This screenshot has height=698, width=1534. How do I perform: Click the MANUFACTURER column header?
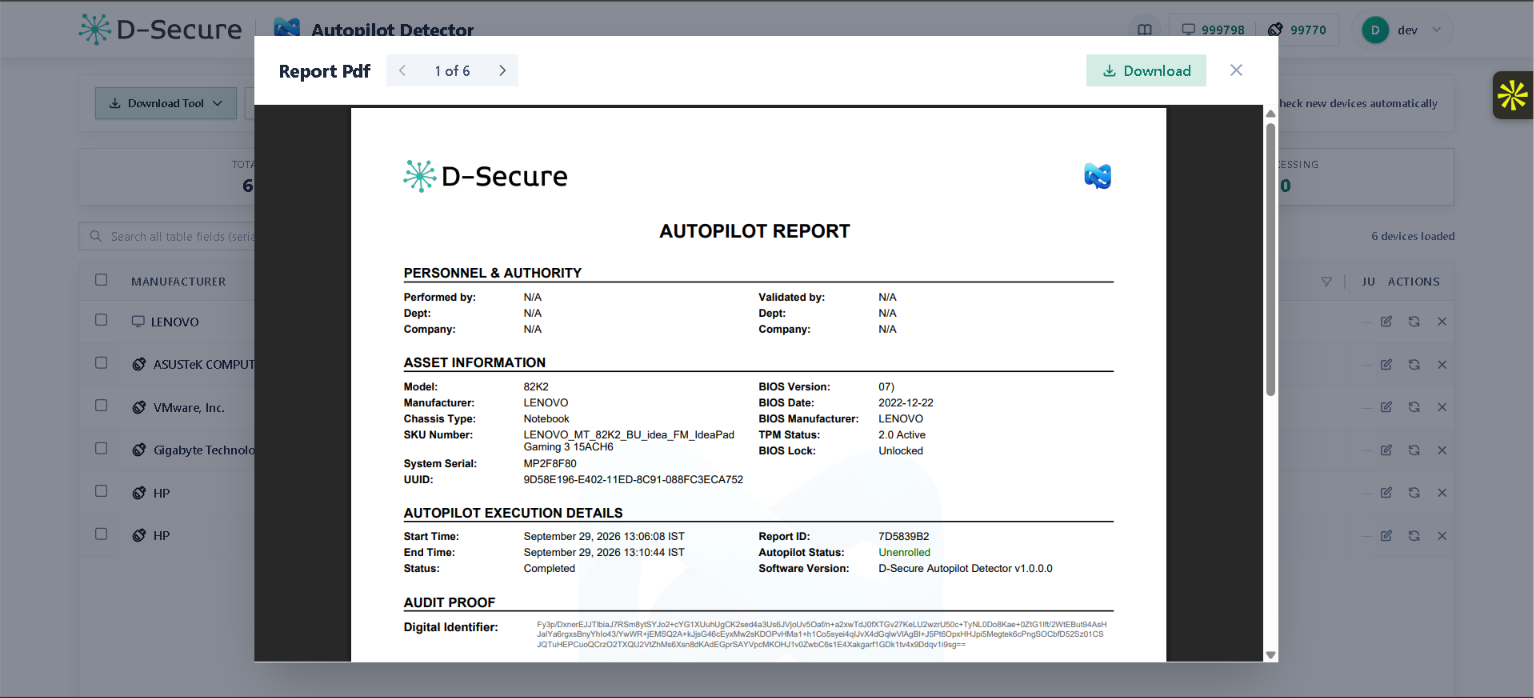pos(178,282)
